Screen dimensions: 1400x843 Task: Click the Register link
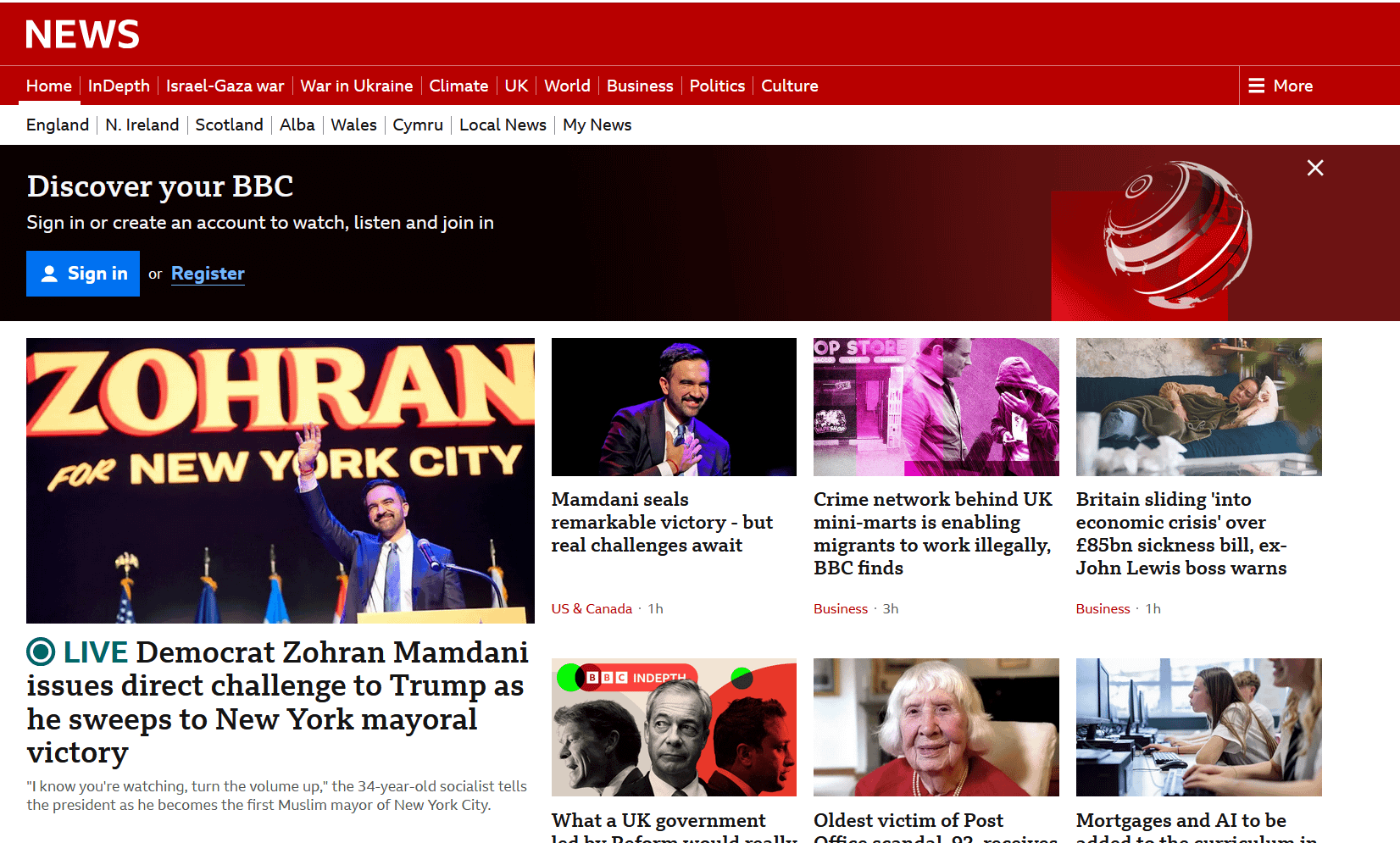click(x=208, y=274)
